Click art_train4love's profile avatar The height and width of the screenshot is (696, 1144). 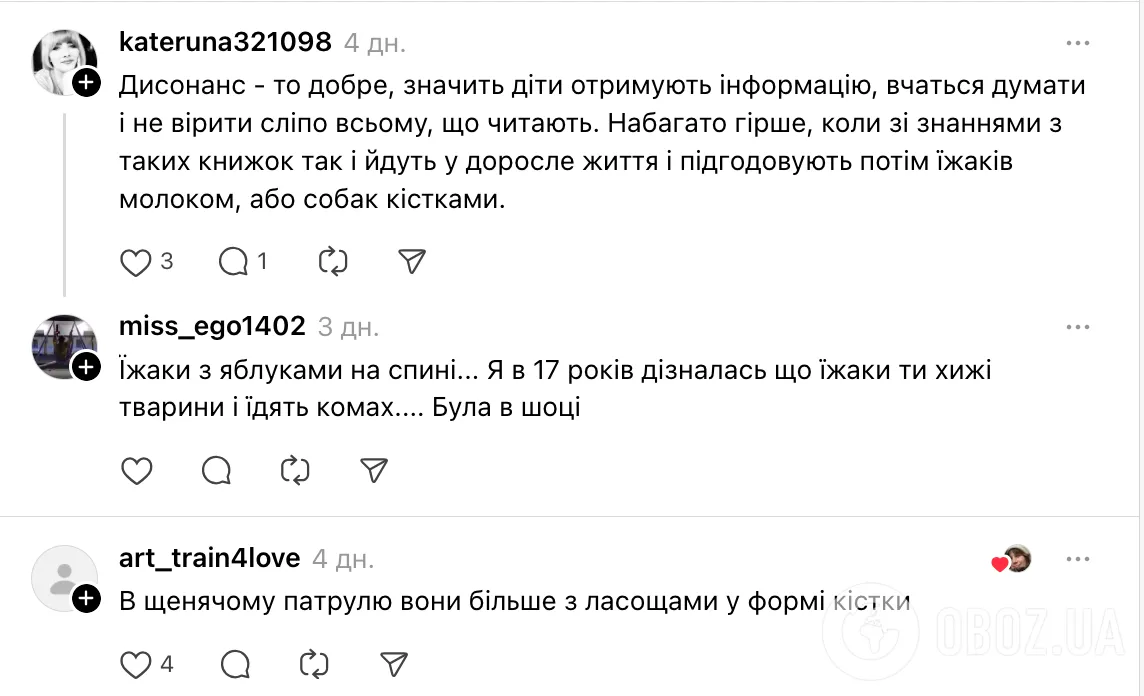pos(62,576)
